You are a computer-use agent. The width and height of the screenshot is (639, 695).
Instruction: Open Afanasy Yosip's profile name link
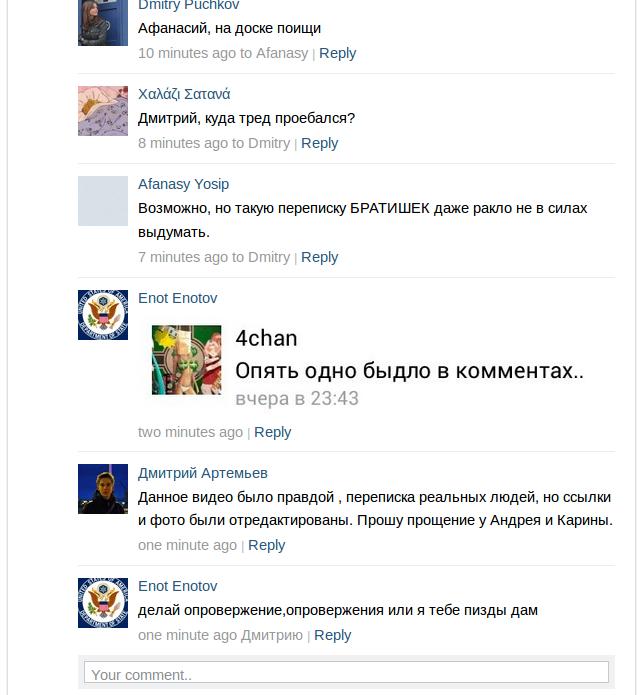pyautogui.click(x=183, y=184)
